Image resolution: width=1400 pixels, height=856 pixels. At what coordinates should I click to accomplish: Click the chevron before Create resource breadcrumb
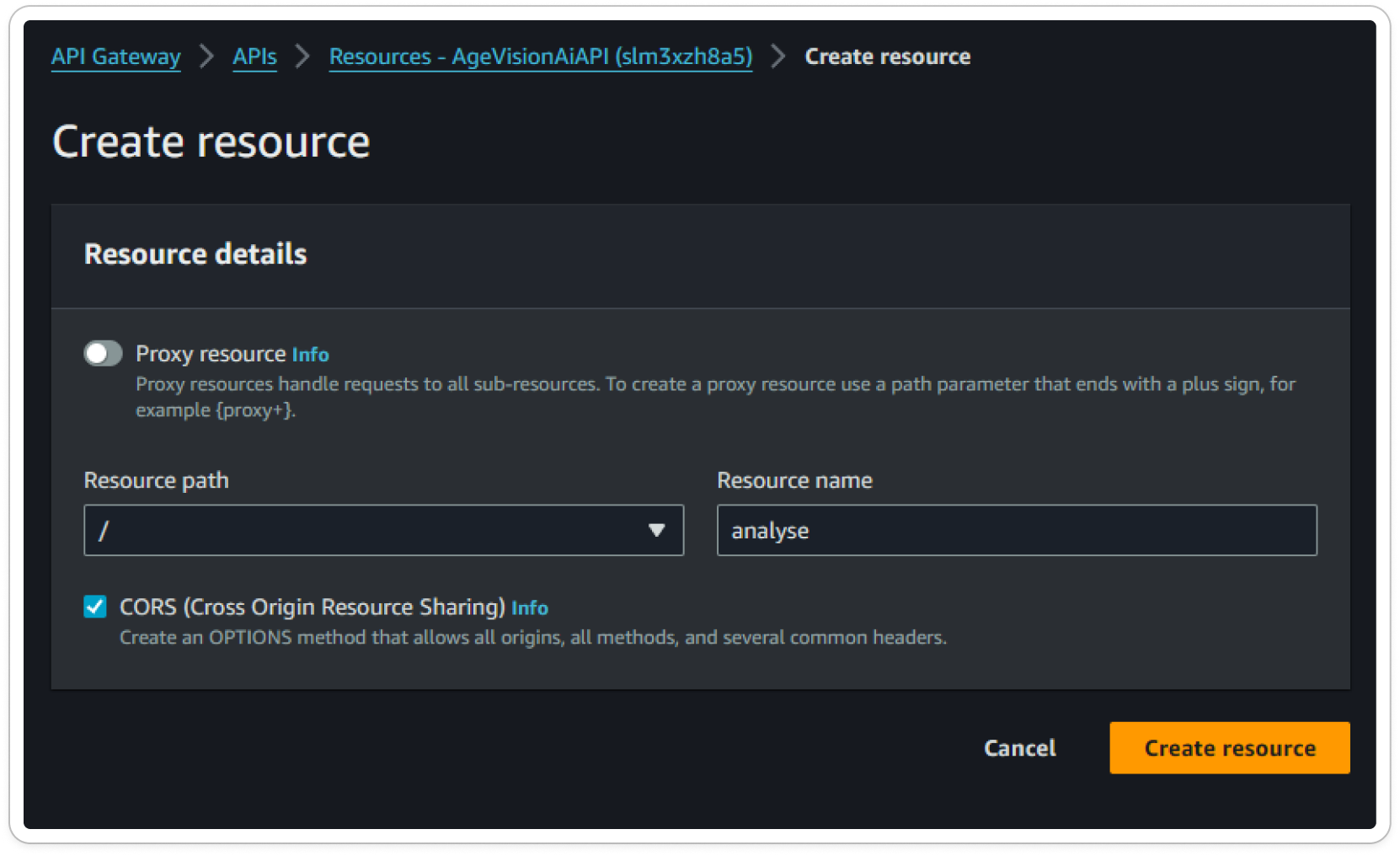(777, 56)
